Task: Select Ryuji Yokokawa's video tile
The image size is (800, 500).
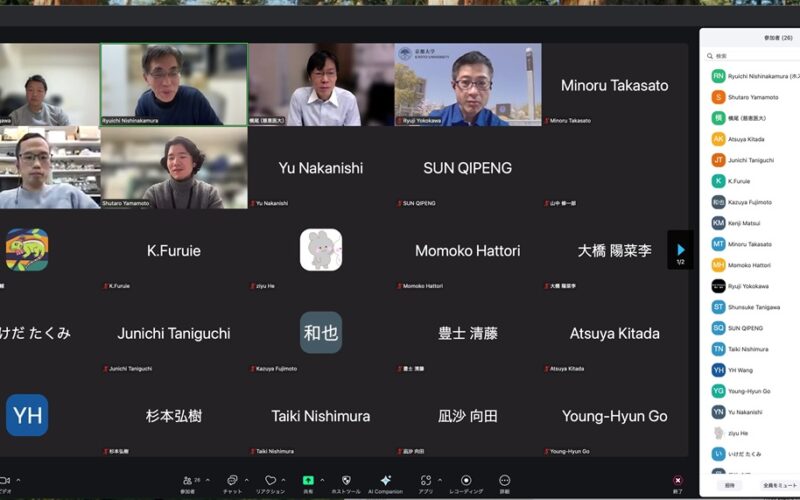Action: [468, 84]
